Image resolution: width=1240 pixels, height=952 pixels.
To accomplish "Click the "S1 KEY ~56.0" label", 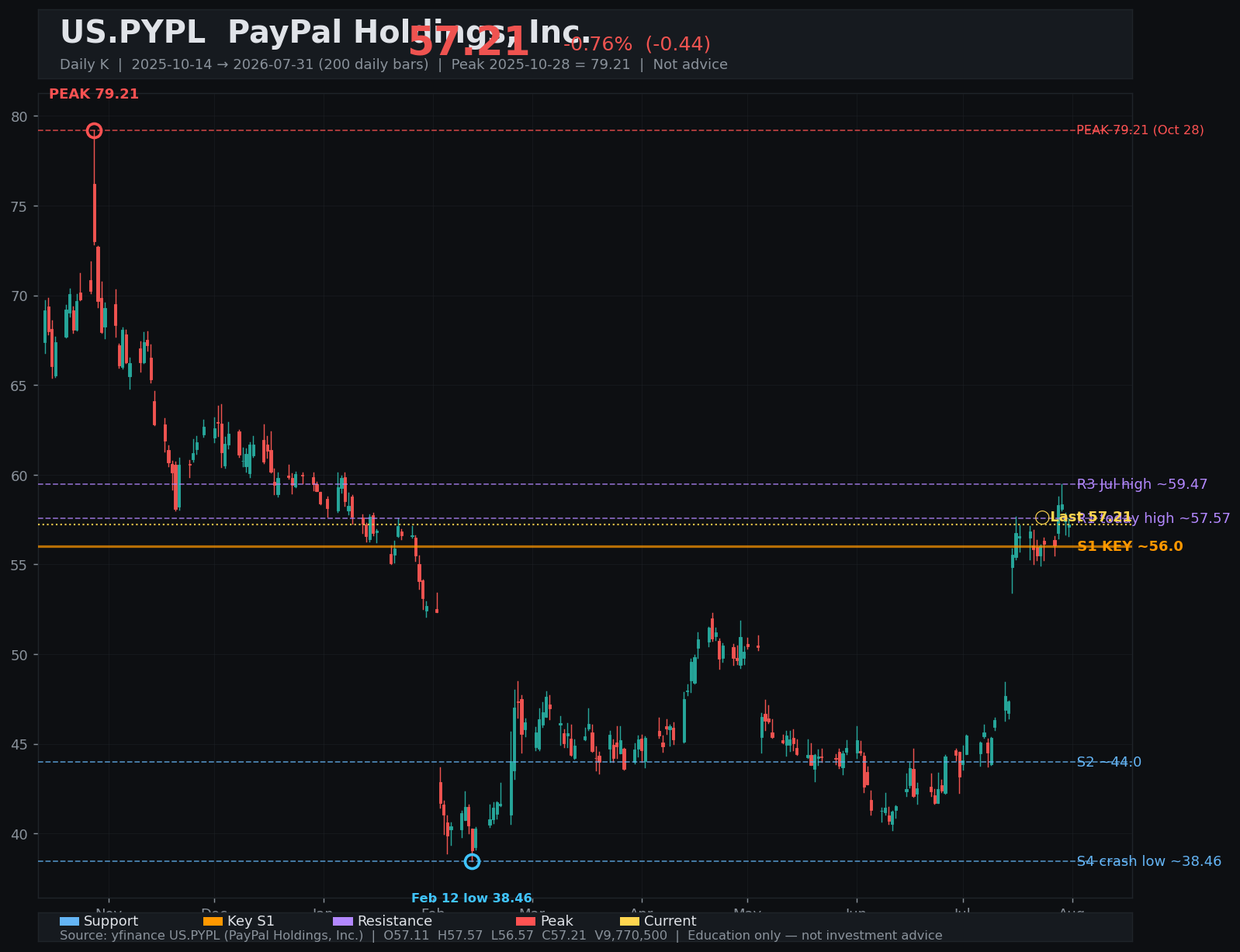I will (1130, 546).
